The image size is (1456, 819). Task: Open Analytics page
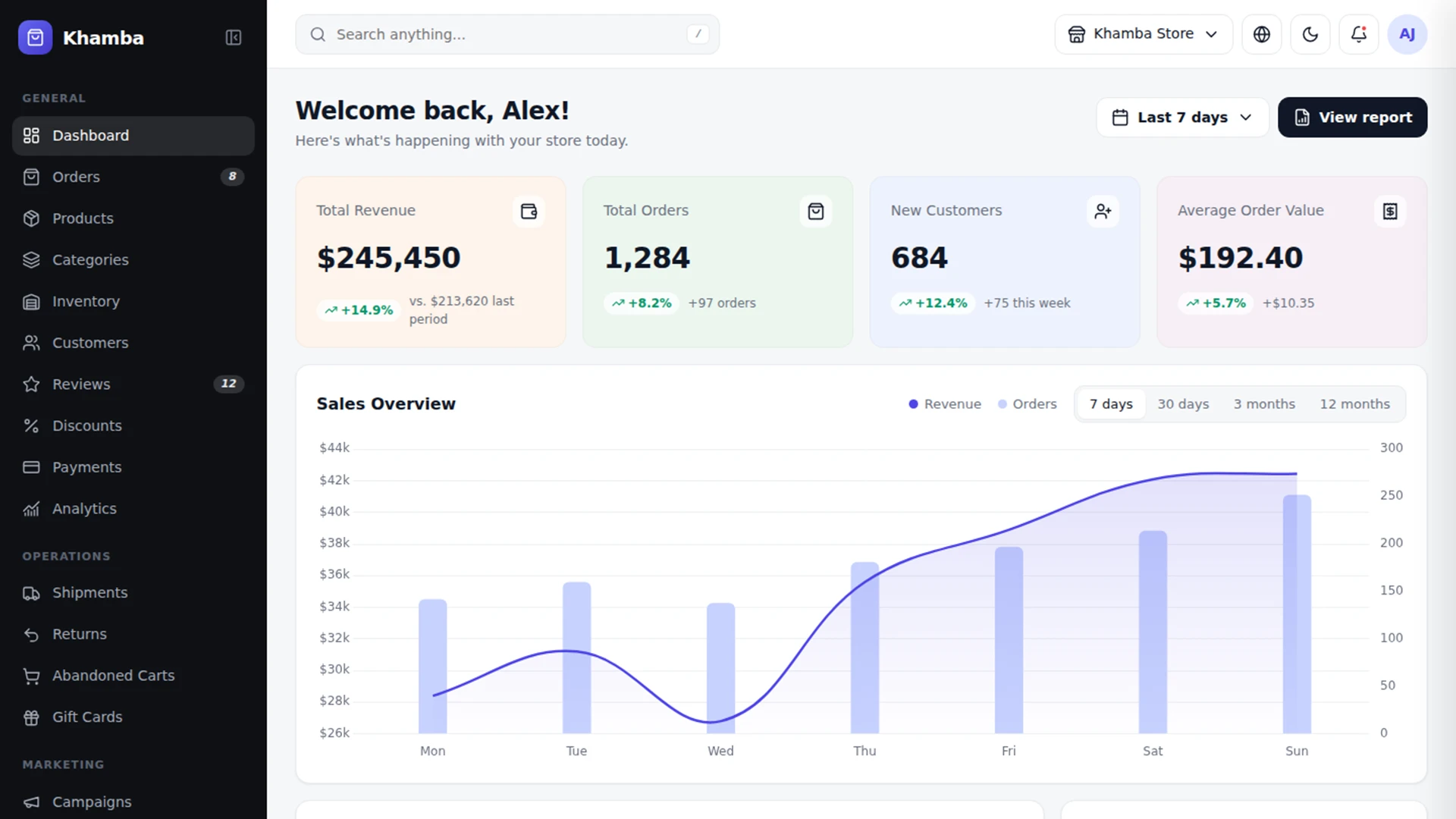133,509
